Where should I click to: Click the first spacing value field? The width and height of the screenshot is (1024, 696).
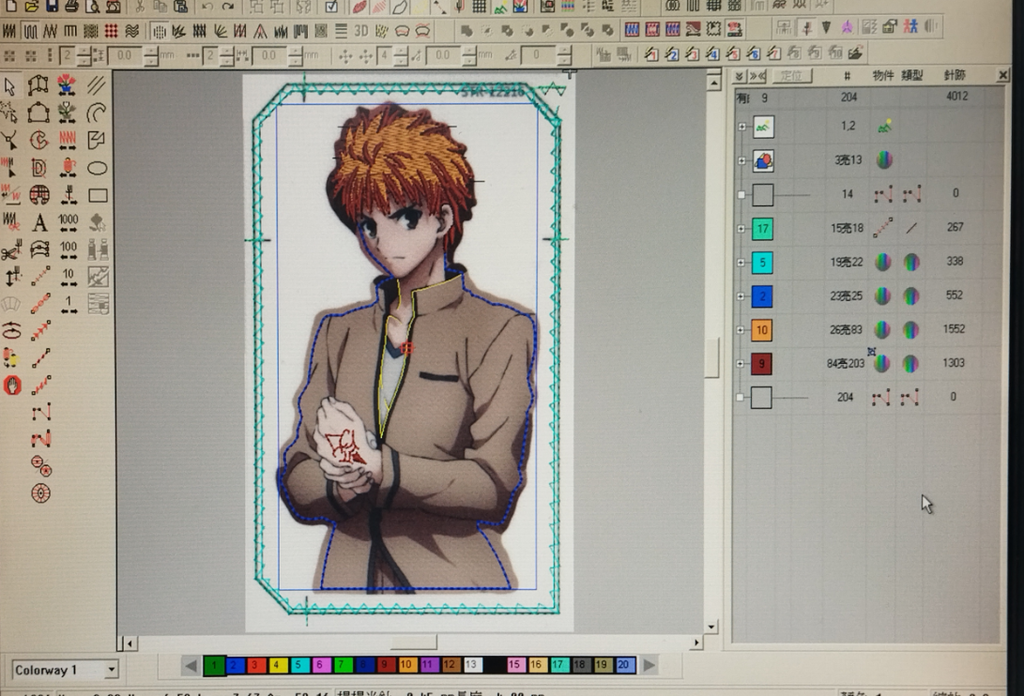[125, 56]
